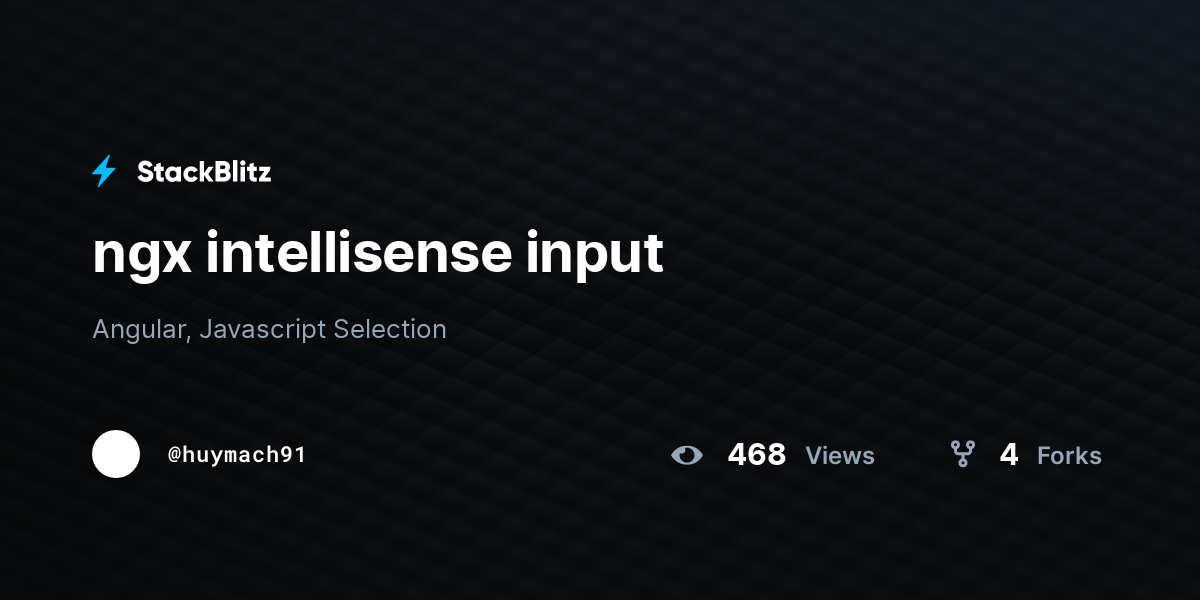This screenshot has height=600, width=1200.
Task: Click the Views label
Action: coord(840,456)
